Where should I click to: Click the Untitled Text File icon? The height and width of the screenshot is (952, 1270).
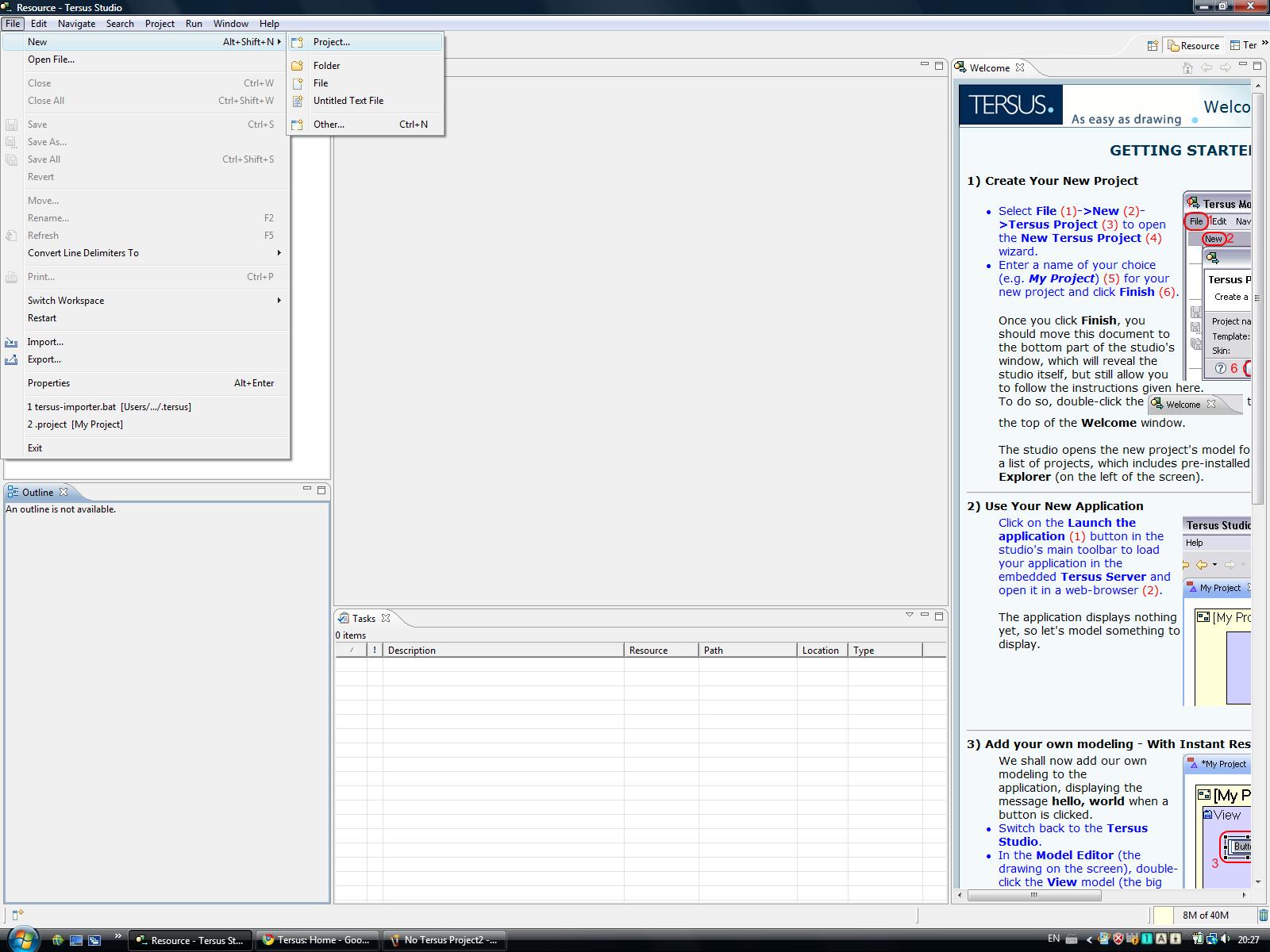(x=298, y=101)
